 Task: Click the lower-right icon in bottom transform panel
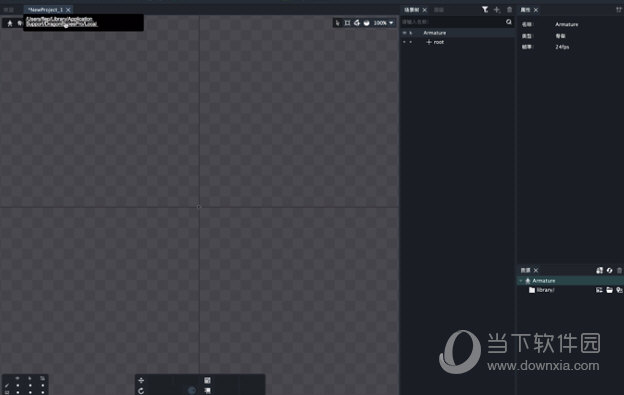pyautogui.click(x=207, y=391)
